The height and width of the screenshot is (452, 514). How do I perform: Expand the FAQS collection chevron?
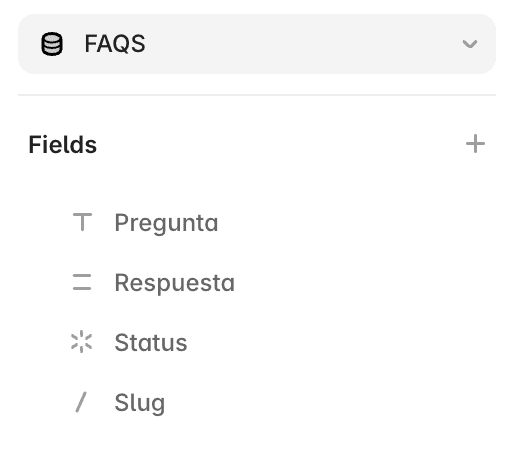[x=470, y=44]
